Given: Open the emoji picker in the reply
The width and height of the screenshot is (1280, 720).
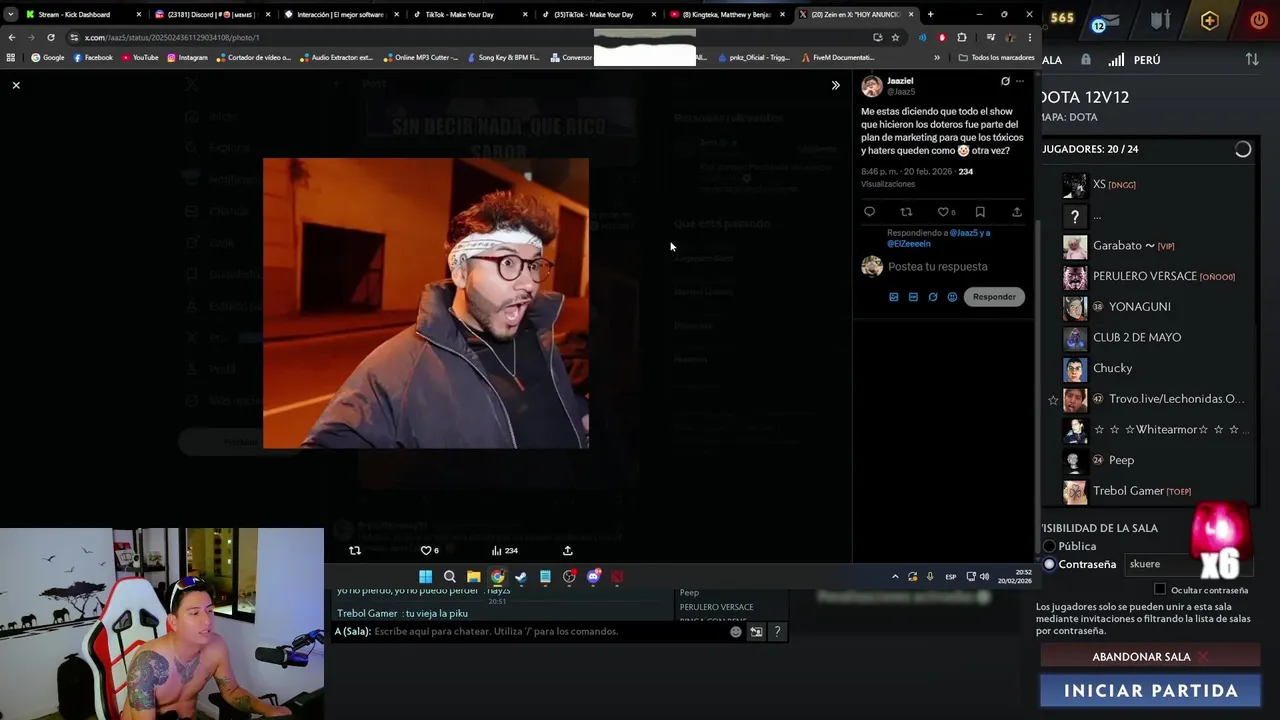Looking at the screenshot, I should (x=952, y=297).
